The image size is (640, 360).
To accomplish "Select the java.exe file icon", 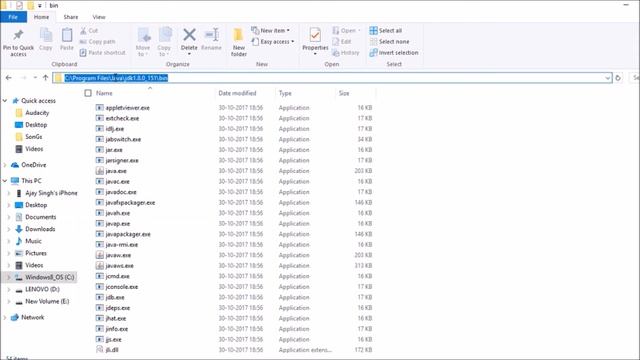I will (x=100, y=171).
